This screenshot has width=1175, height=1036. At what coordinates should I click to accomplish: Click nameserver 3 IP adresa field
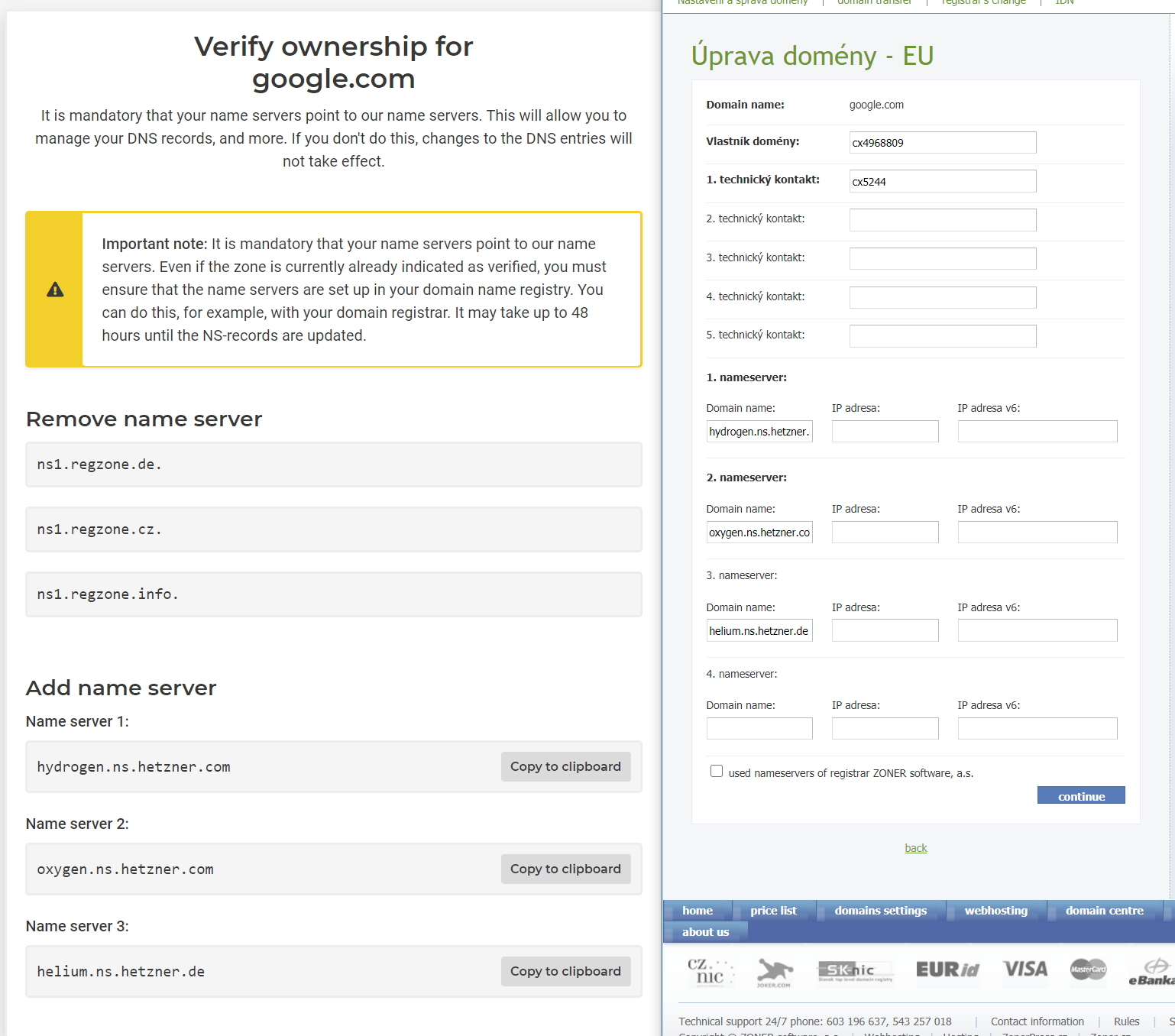(885, 630)
